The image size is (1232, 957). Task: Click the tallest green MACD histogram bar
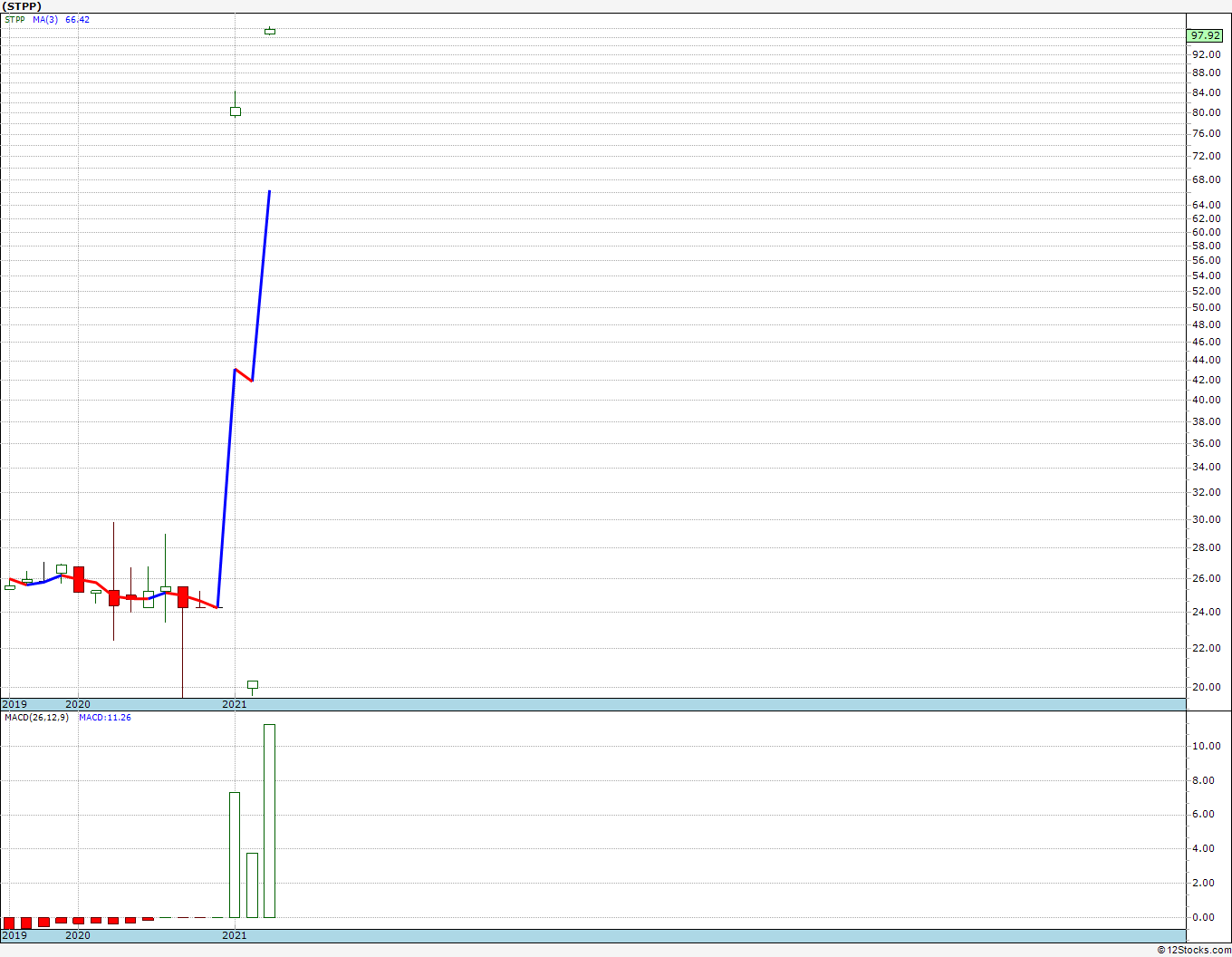(x=270, y=821)
